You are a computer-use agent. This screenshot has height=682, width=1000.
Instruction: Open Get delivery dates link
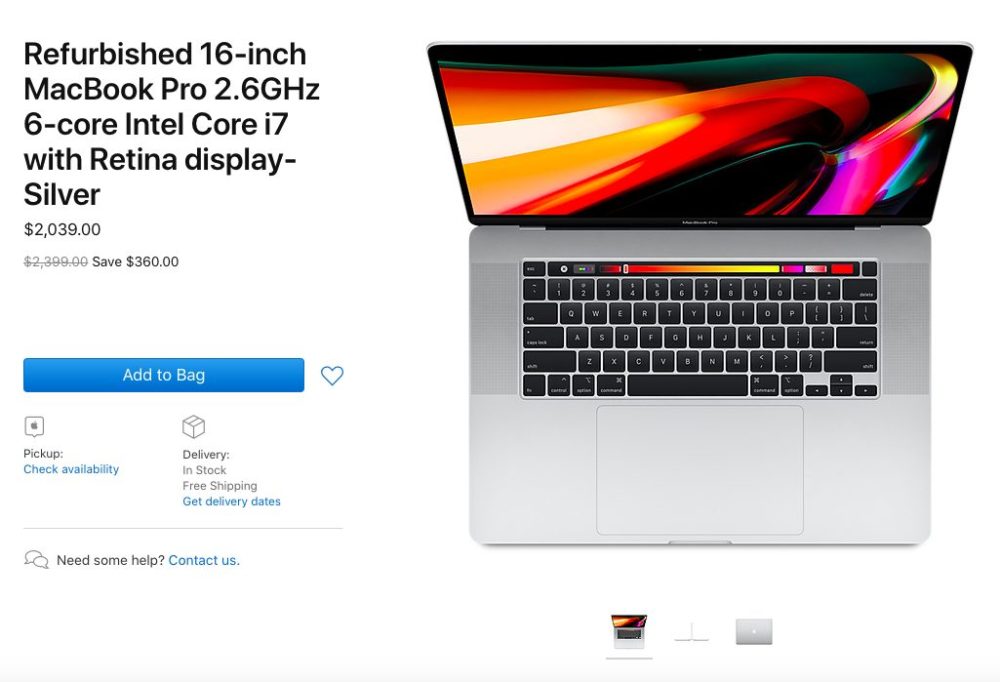click(232, 501)
